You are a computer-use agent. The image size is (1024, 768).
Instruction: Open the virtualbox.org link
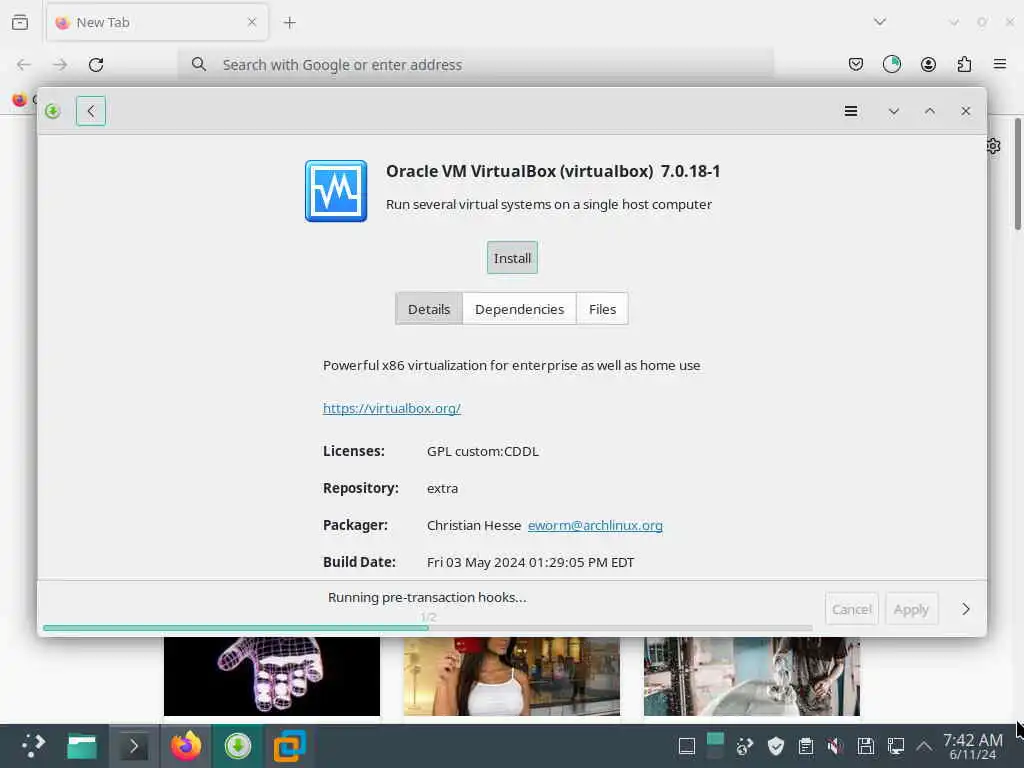[392, 408]
